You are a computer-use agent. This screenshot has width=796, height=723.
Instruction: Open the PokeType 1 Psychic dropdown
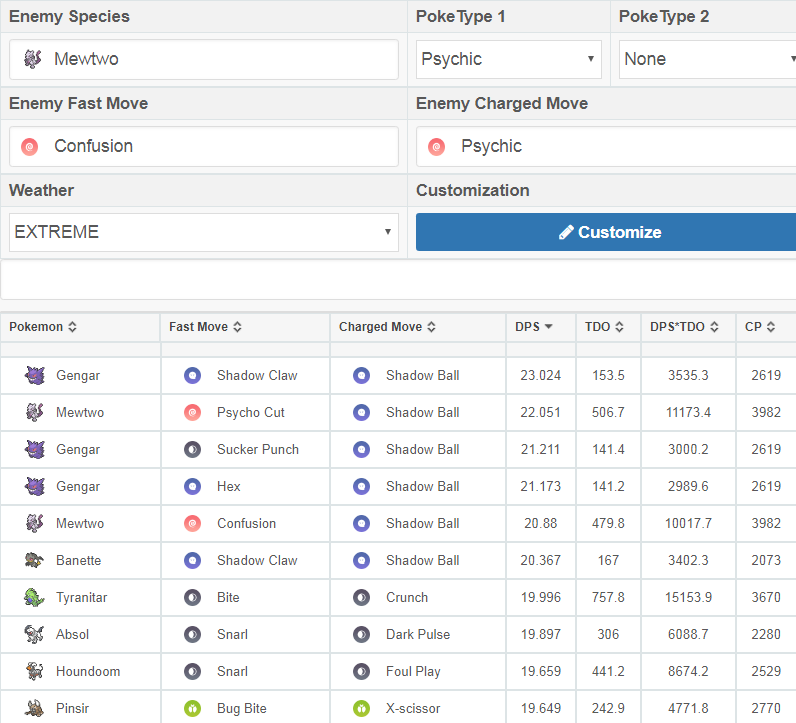coord(509,59)
